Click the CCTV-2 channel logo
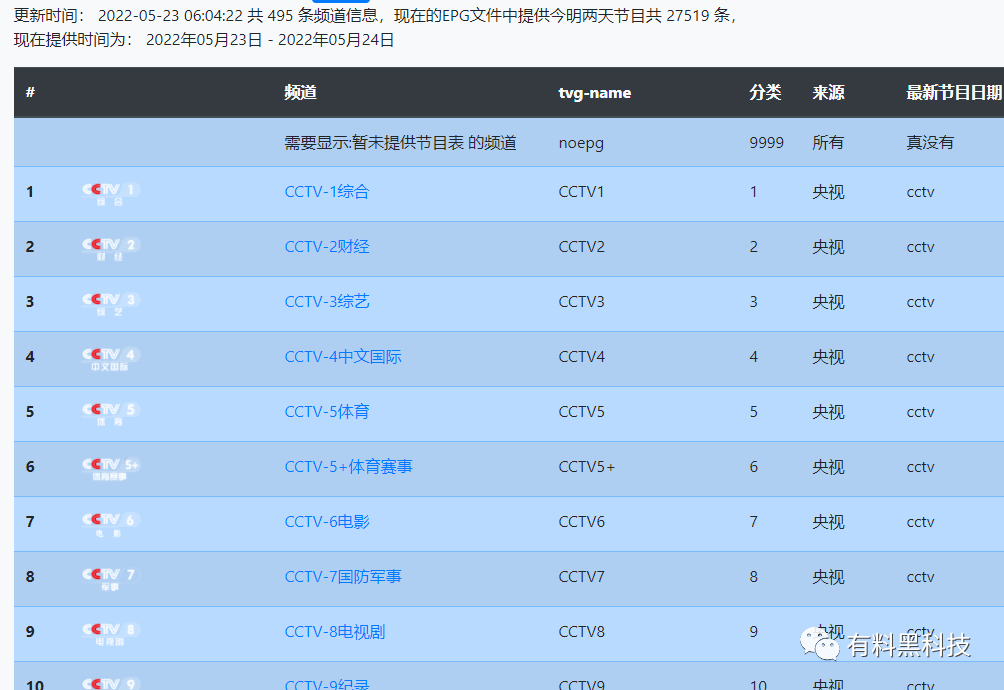 111,249
